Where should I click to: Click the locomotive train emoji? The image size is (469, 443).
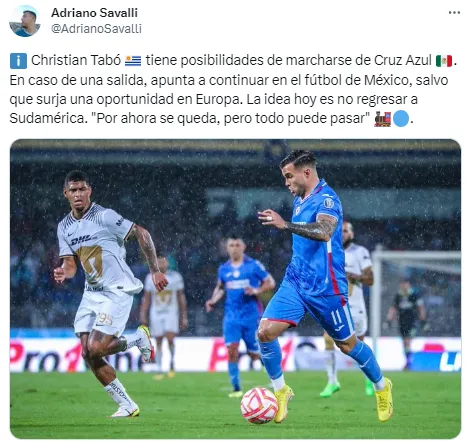click(x=382, y=119)
